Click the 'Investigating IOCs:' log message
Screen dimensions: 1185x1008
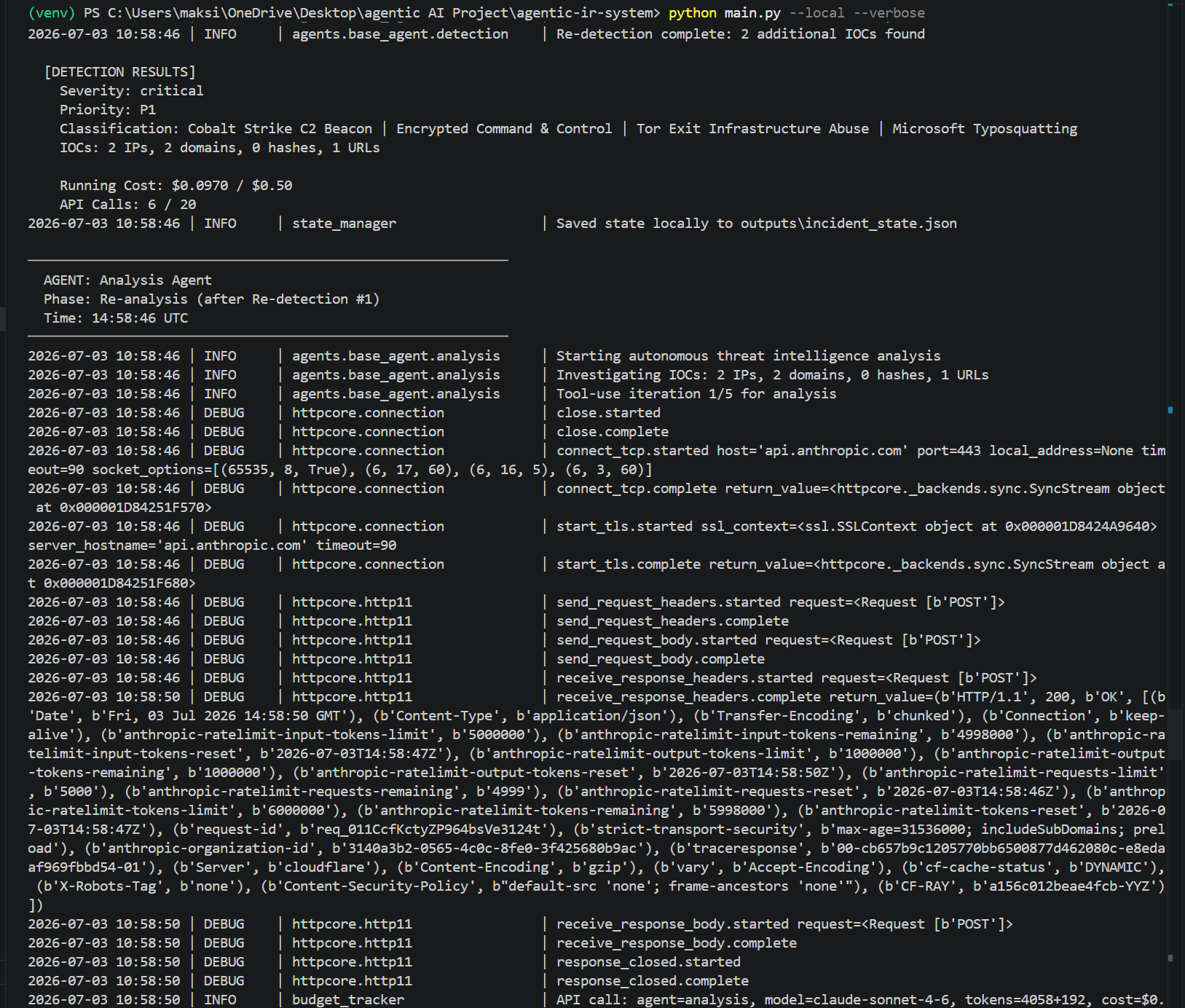(x=773, y=374)
